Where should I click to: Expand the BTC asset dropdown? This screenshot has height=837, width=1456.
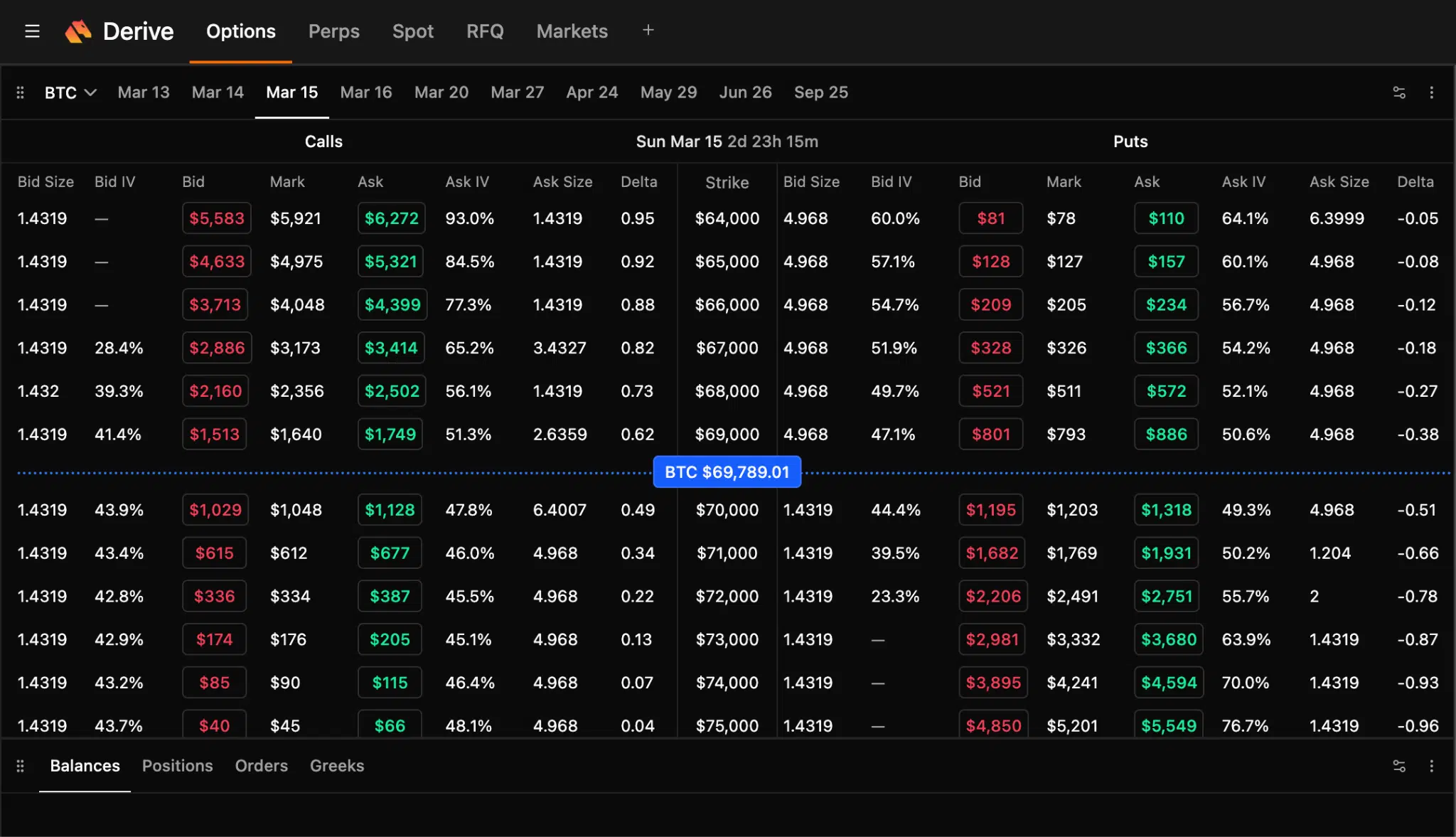coord(70,92)
